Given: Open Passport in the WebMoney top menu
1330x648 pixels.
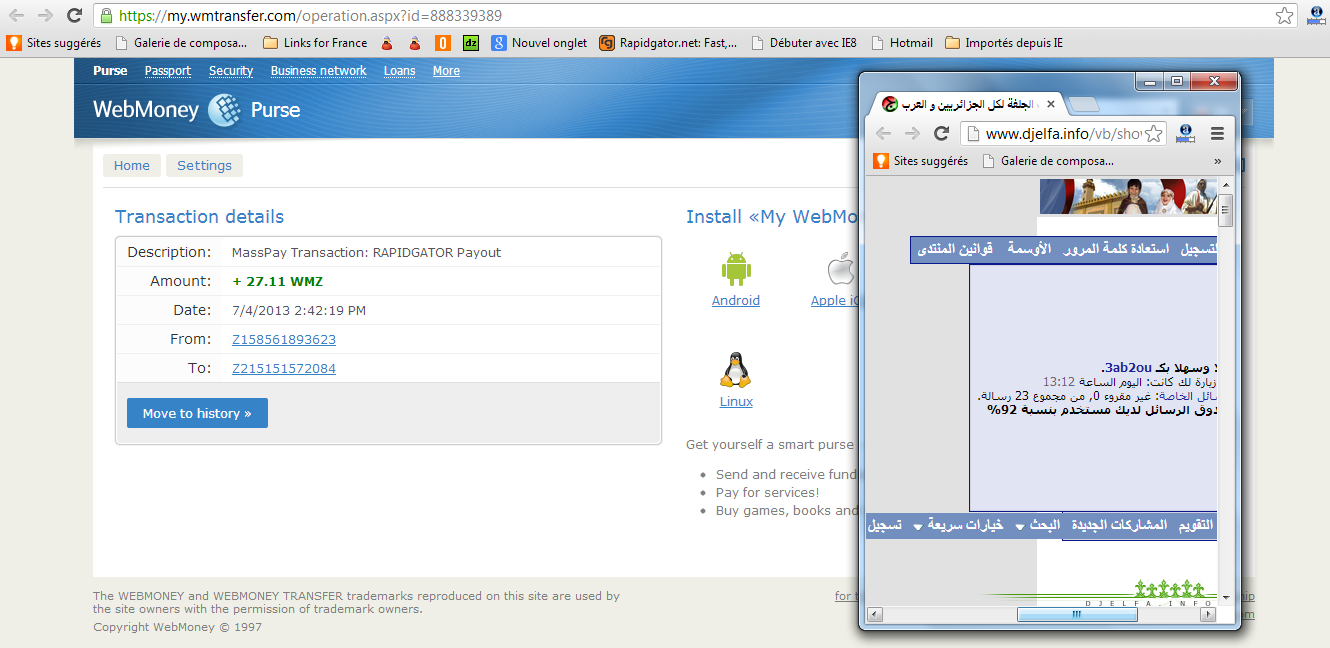Looking at the screenshot, I should coord(168,71).
